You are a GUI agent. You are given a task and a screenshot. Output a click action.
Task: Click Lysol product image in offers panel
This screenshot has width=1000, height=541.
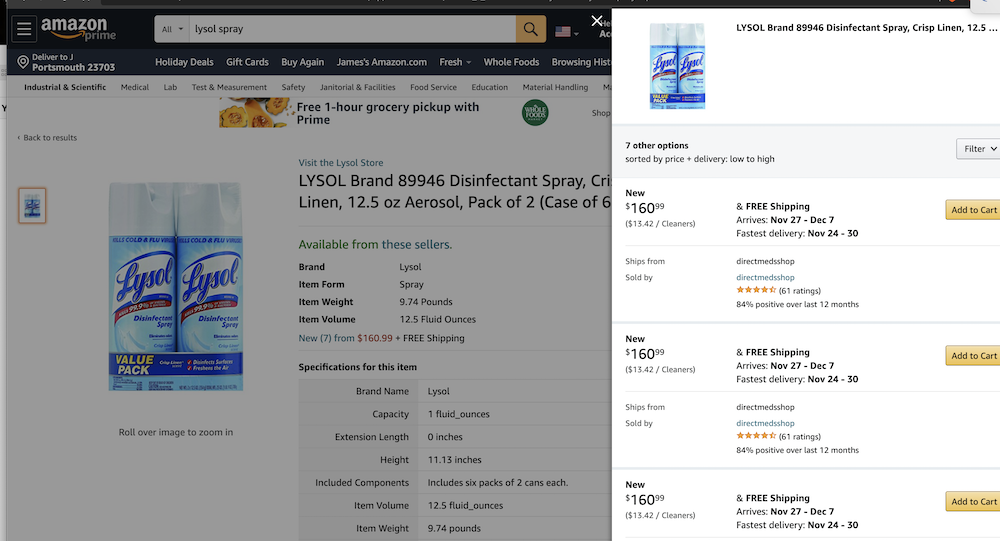tap(677, 65)
